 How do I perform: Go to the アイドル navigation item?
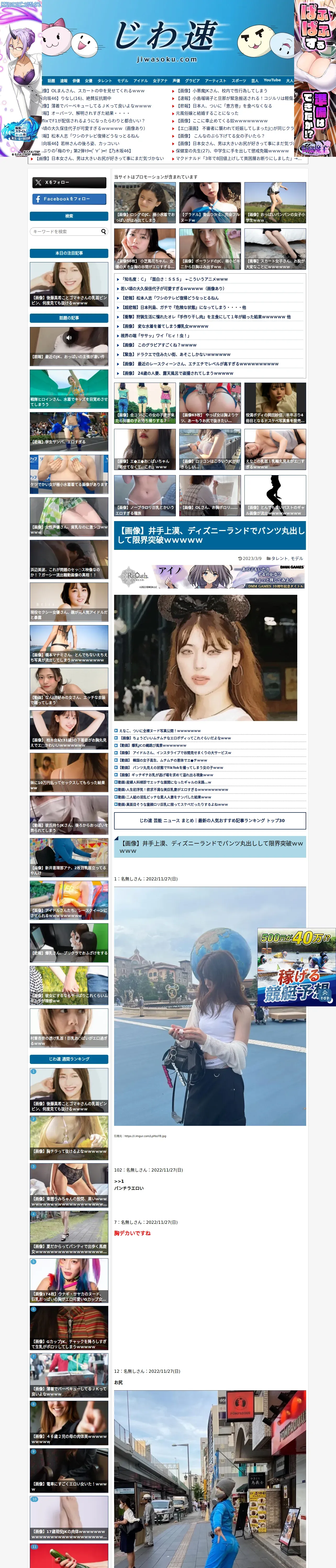pyautogui.click(x=140, y=80)
